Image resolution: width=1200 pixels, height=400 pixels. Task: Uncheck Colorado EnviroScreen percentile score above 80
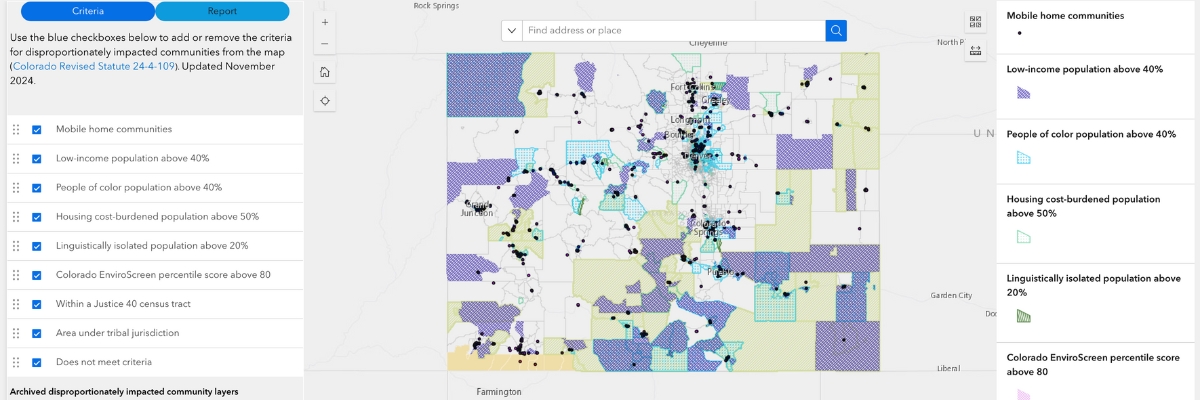click(37, 275)
